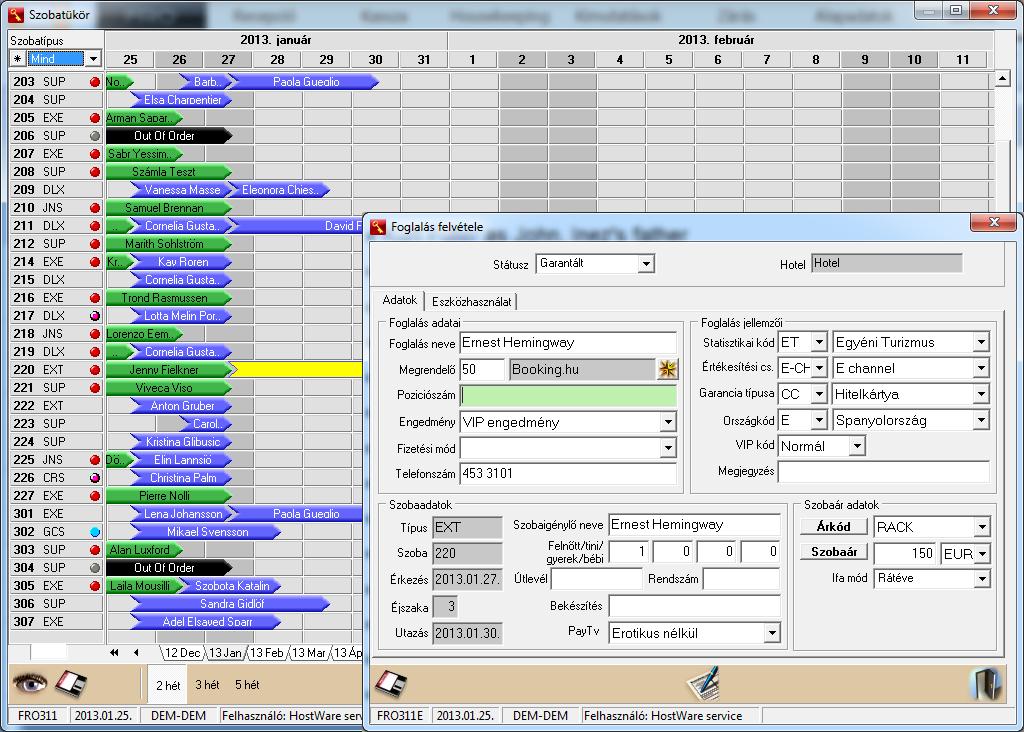This screenshot has height=732, width=1024.
Task: Click the single left arrow below the room grid
Action: coord(136,652)
